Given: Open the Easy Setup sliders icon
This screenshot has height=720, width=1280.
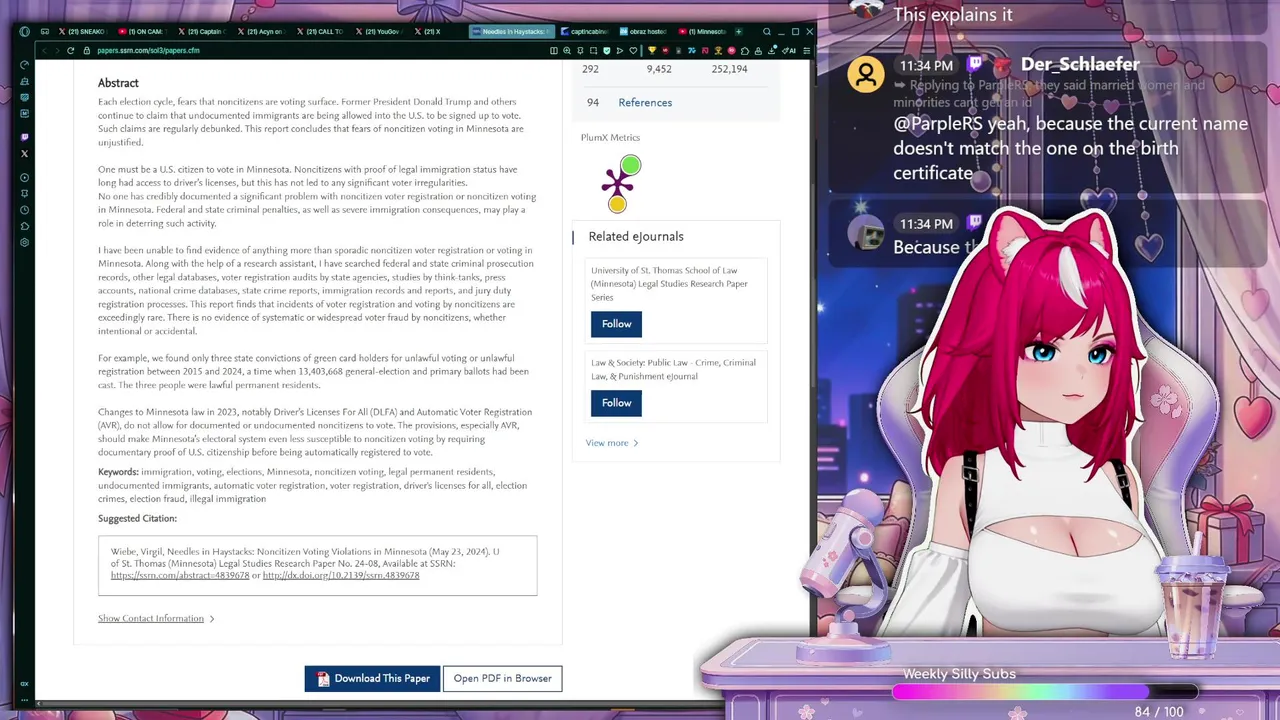Looking at the screenshot, I should click(x=806, y=50).
